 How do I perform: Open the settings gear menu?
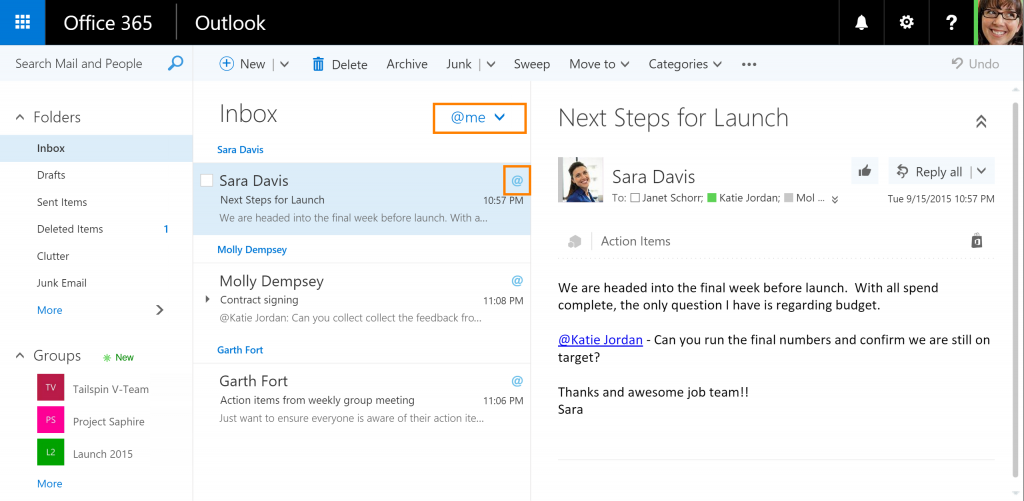pyautogui.click(x=906, y=22)
